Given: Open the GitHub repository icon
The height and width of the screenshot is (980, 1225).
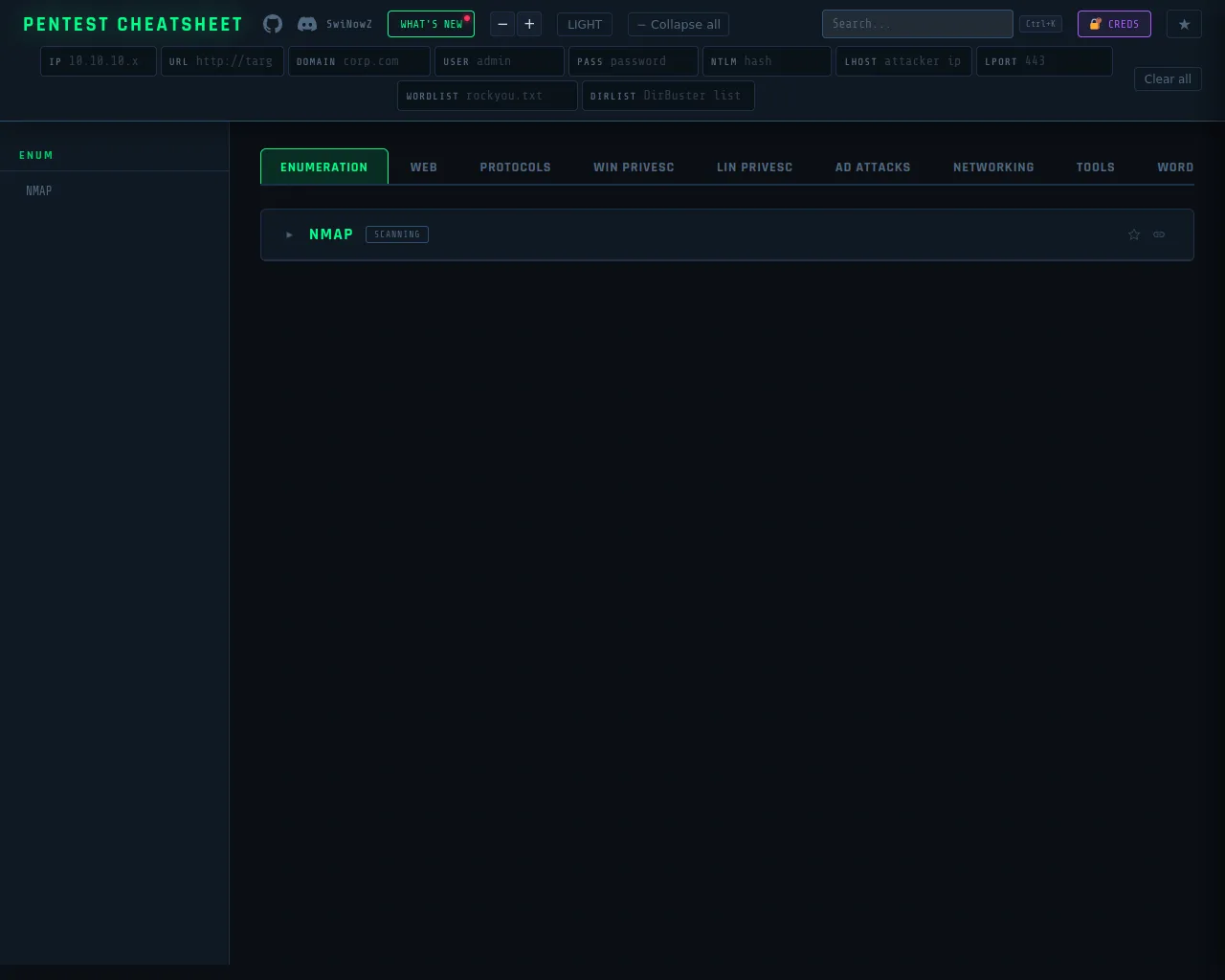Looking at the screenshot, I should pos(273,24).
